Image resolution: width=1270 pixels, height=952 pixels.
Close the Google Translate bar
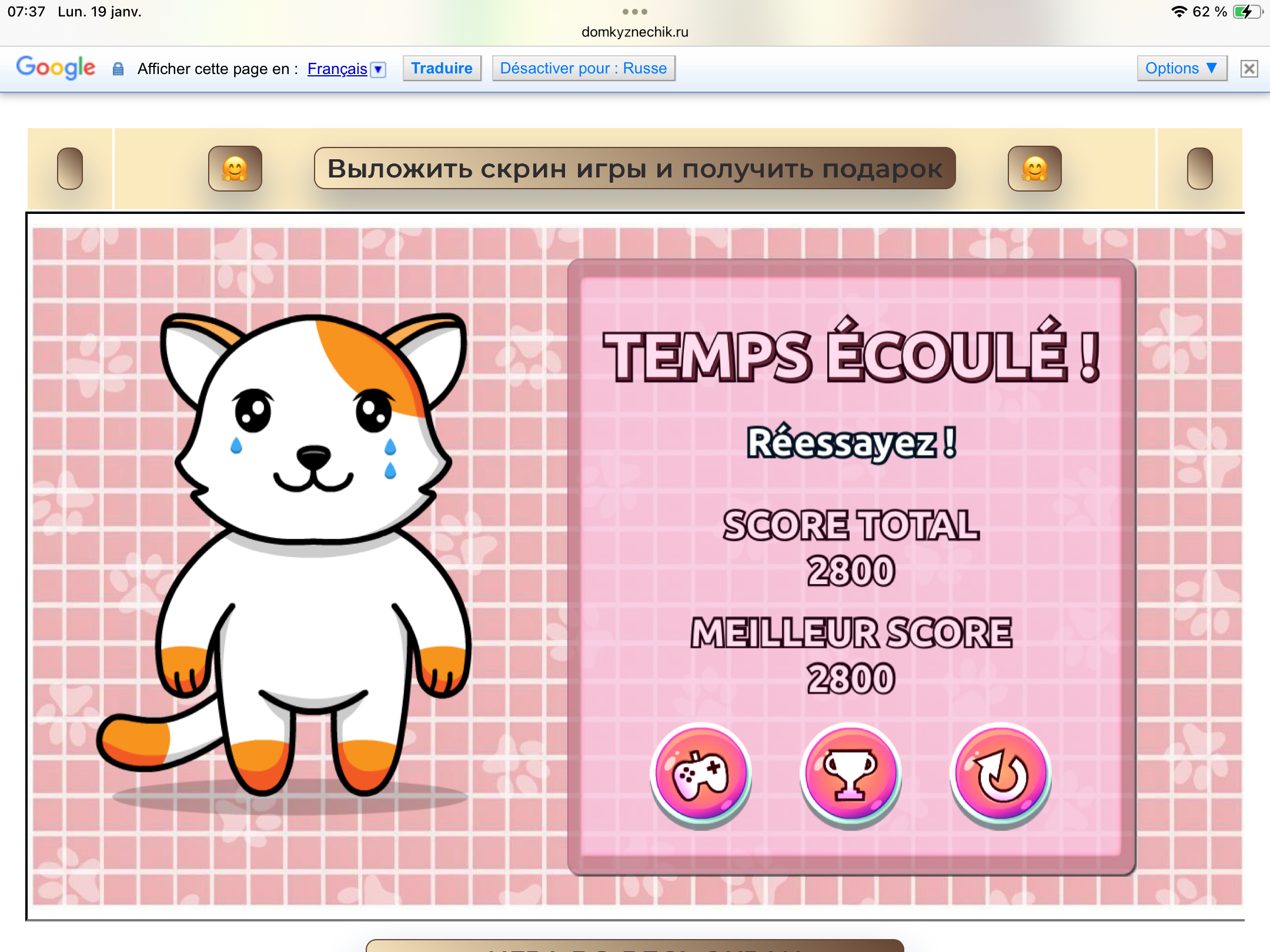click(1249, 69)
